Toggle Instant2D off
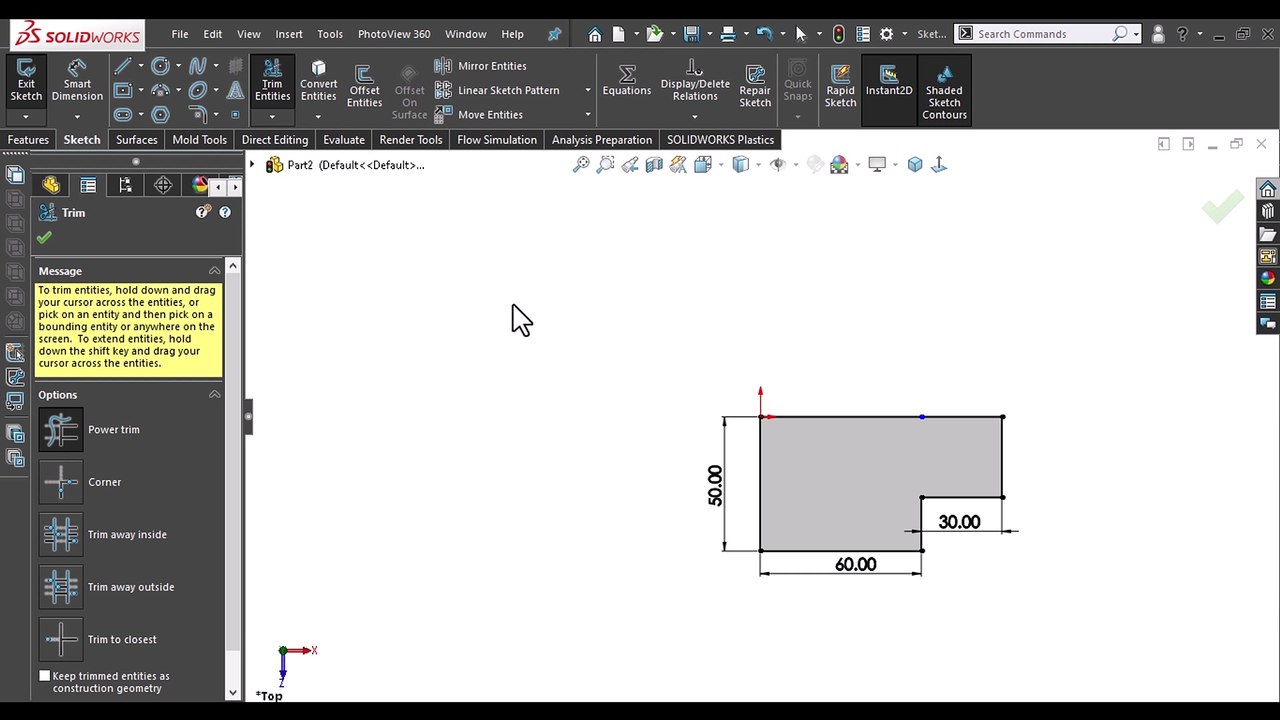 coord(889,80)
